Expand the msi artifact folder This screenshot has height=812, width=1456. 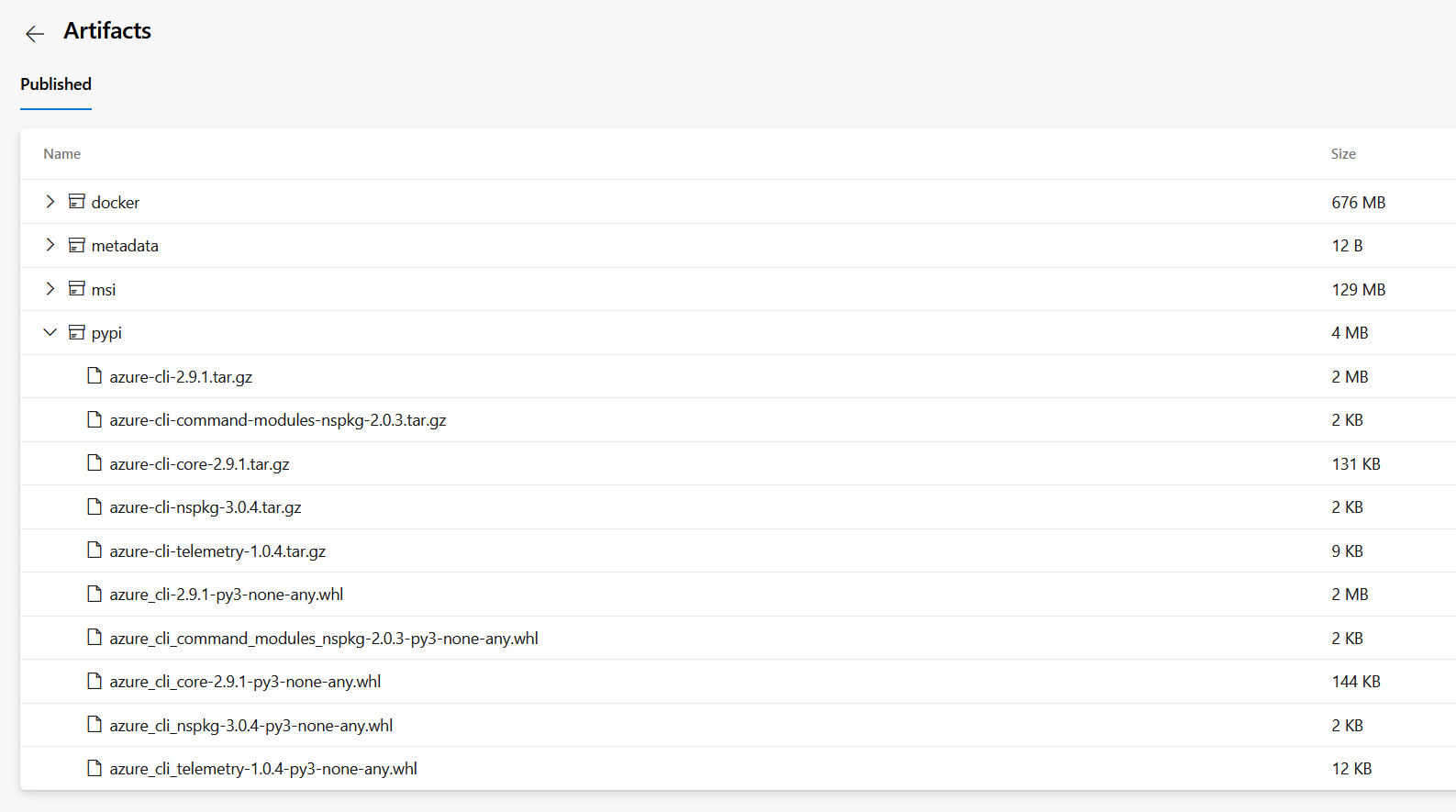[x=50, y=289]
